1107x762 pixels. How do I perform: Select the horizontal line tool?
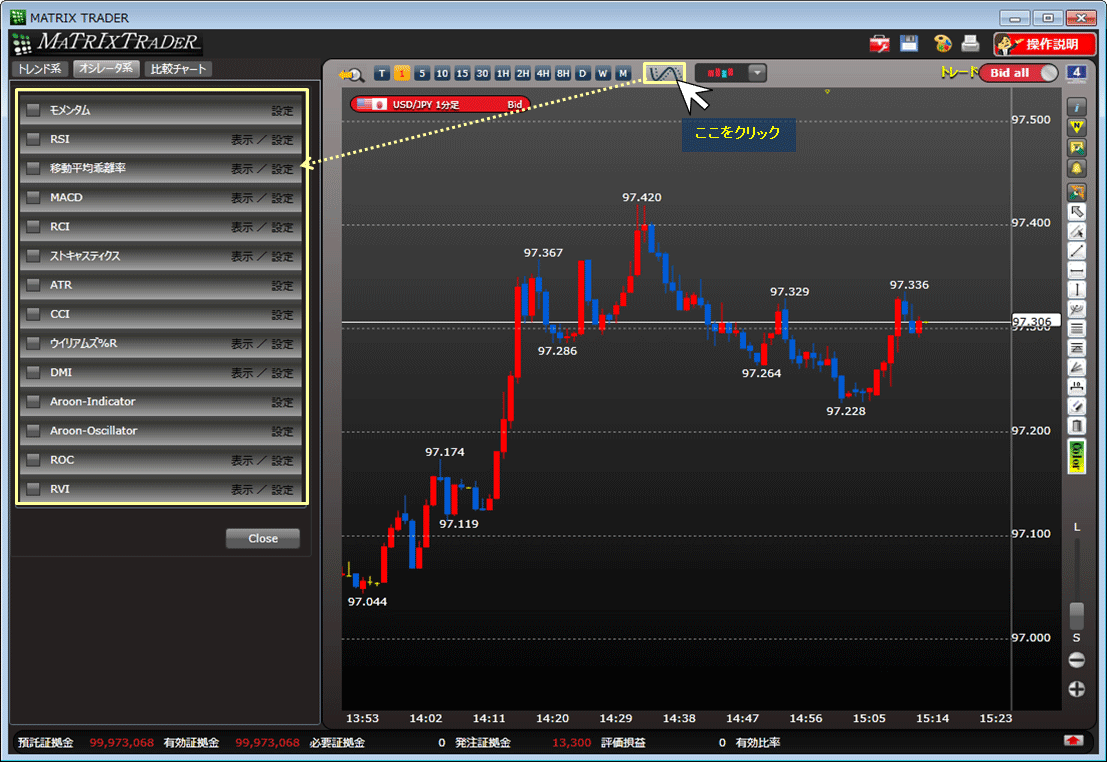1076,270
